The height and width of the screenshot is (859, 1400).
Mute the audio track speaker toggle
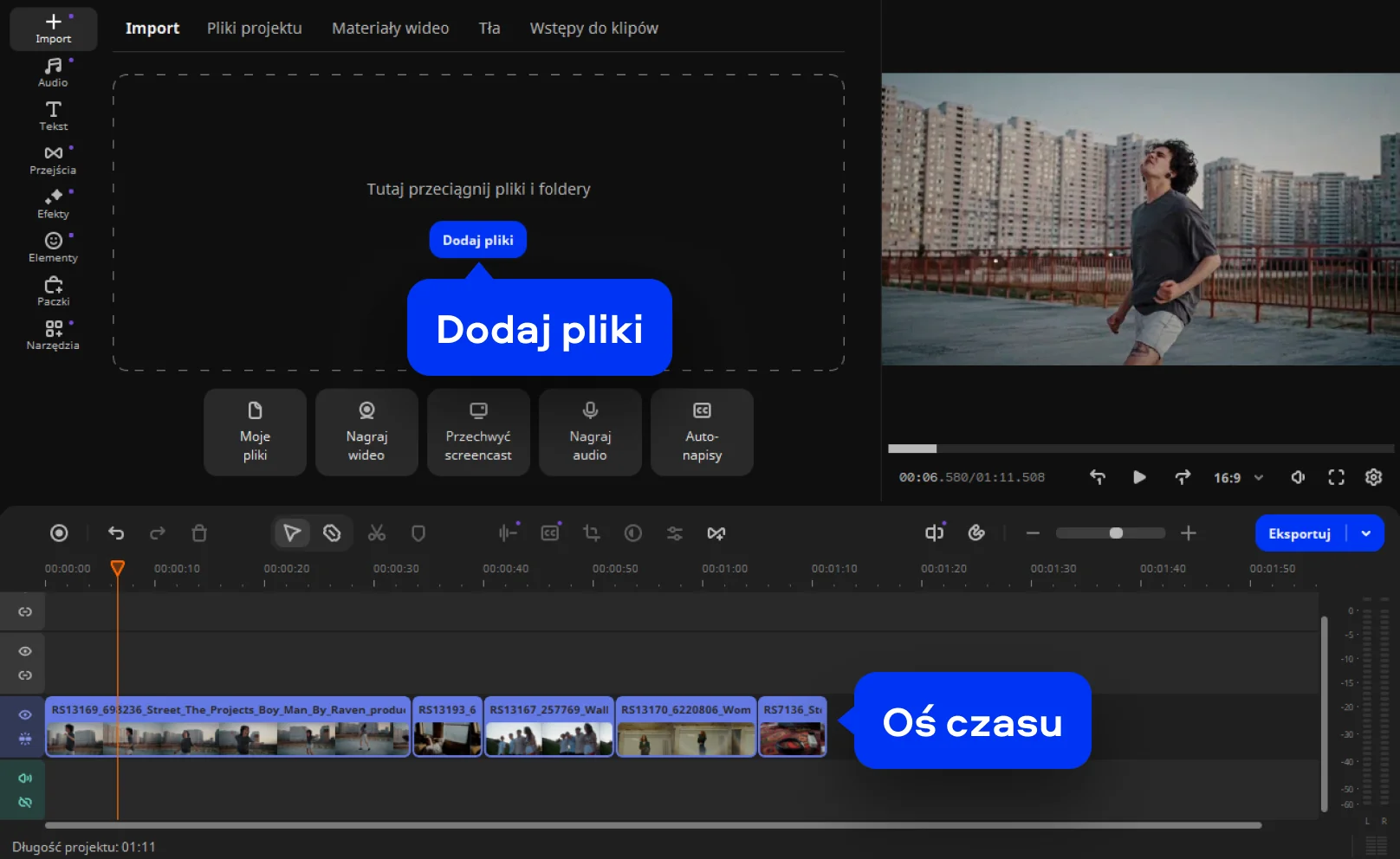tap(25, 778)
